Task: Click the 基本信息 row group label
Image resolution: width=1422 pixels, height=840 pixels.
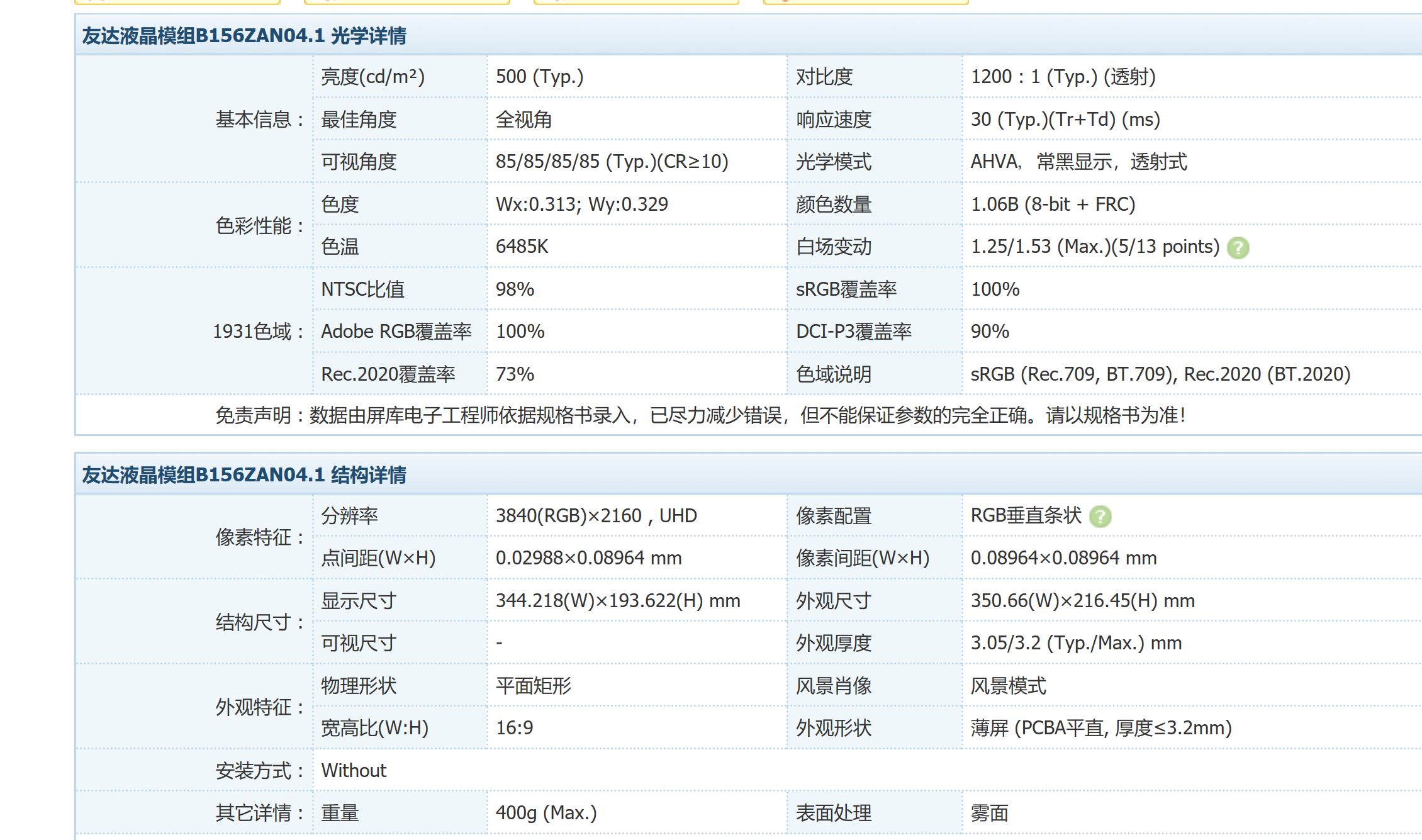Action: tap(260, 120)
